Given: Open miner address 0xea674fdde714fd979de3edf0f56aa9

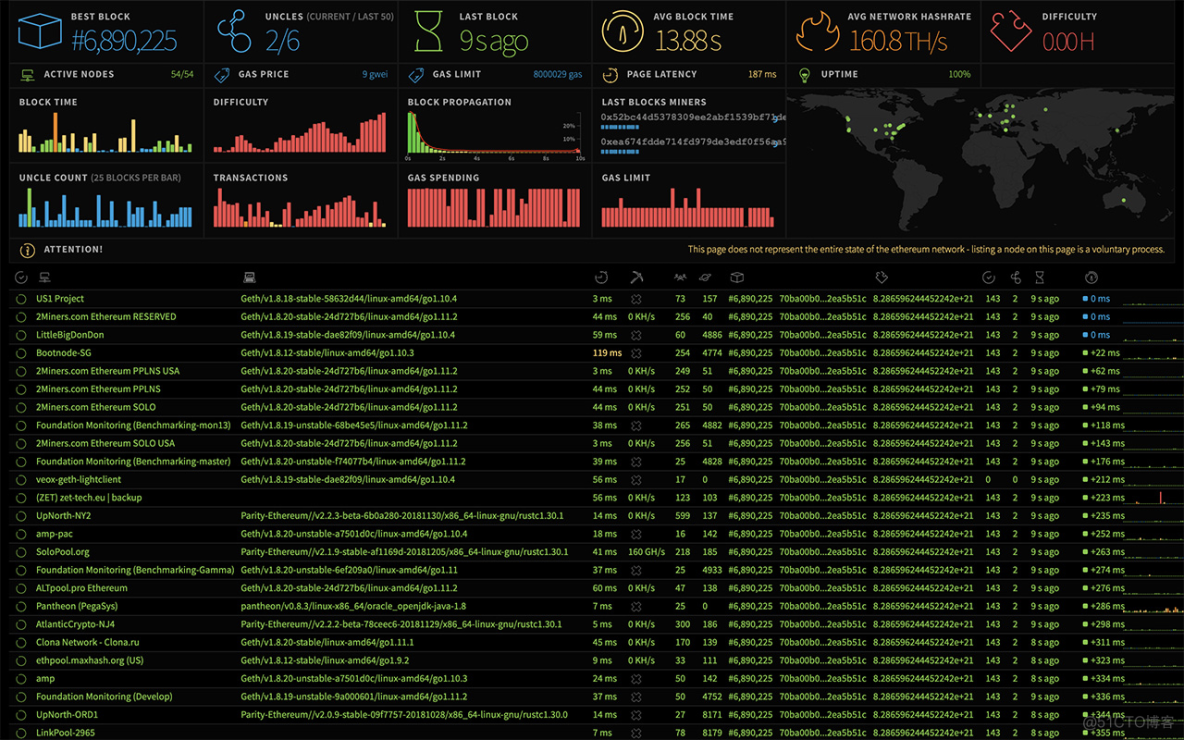Looking at the screenshot, I should coord(692,142).
